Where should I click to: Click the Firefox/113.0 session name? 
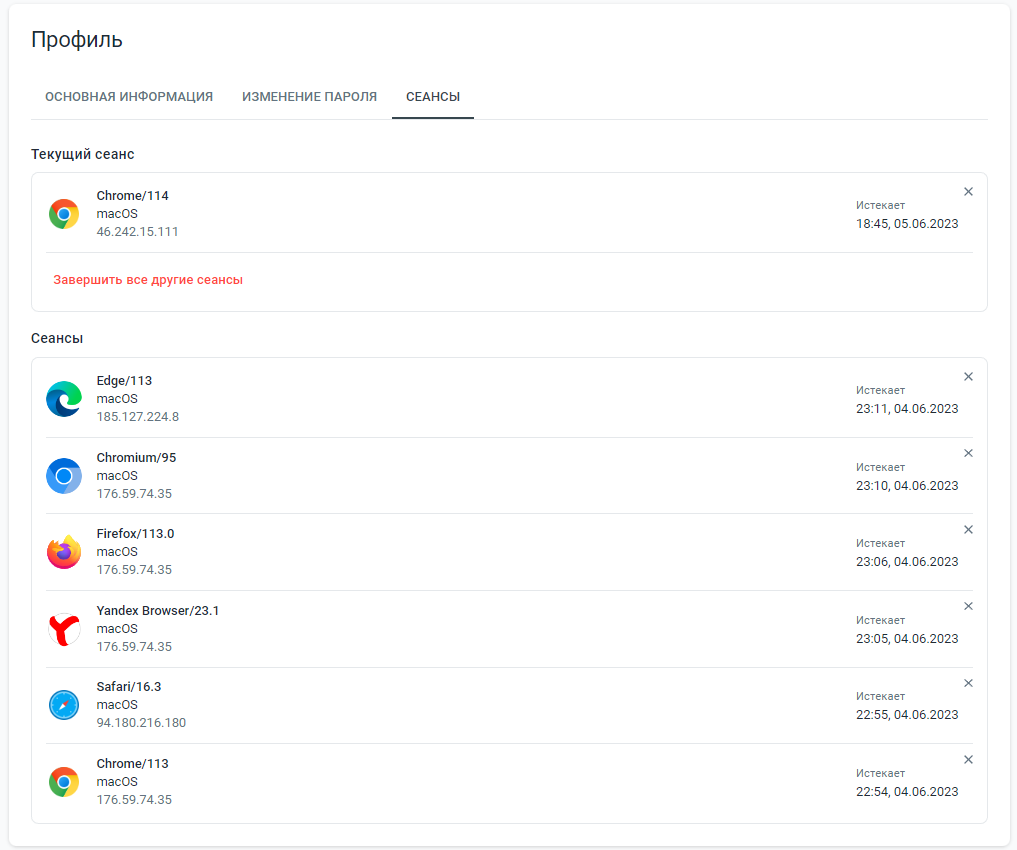pyautogui.click(x=136, y=534)
